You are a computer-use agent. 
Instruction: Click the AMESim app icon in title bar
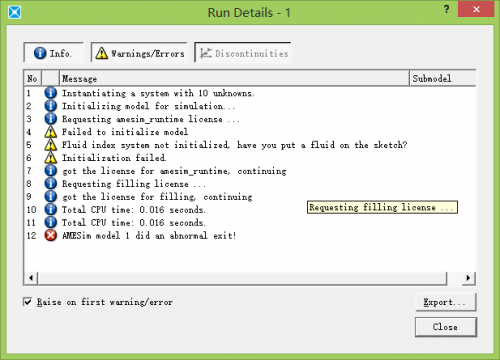coord(15,12)
